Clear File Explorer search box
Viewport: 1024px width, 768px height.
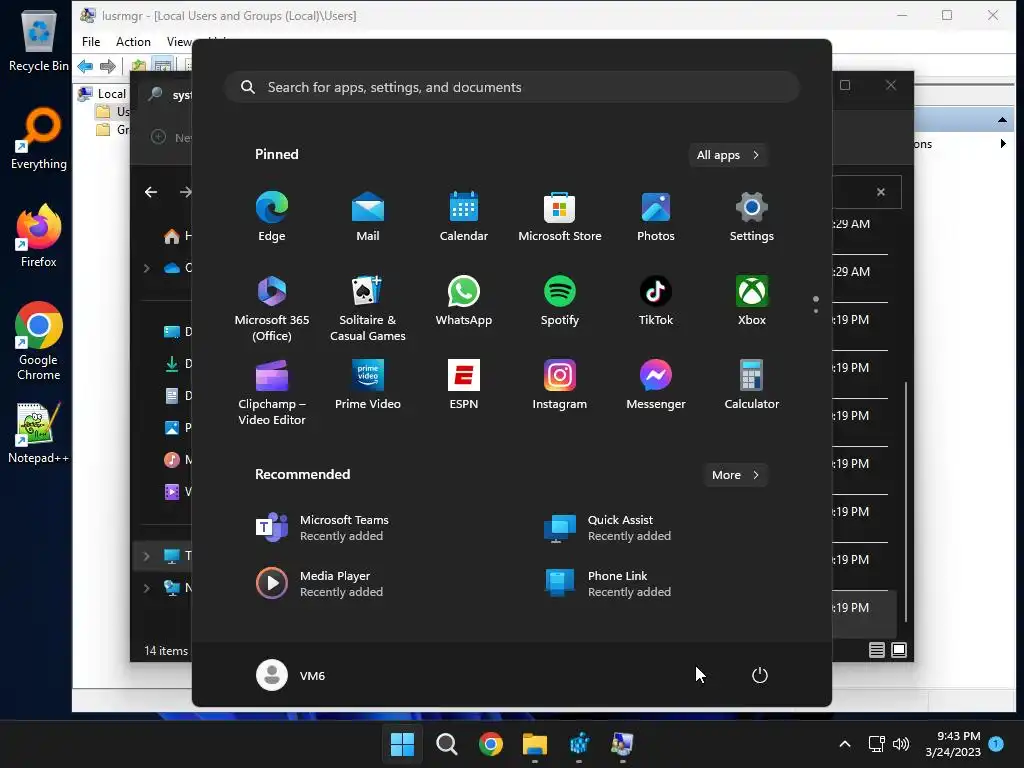point(881,192)
